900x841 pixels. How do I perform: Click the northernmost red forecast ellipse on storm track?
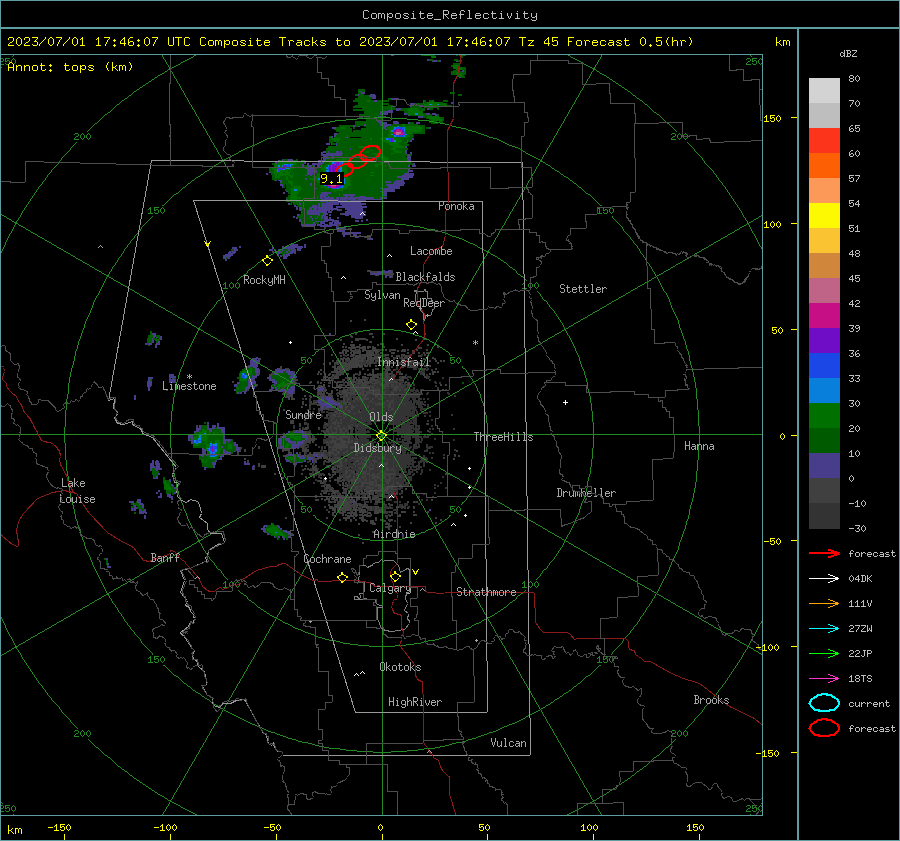(x=370, y=152)
